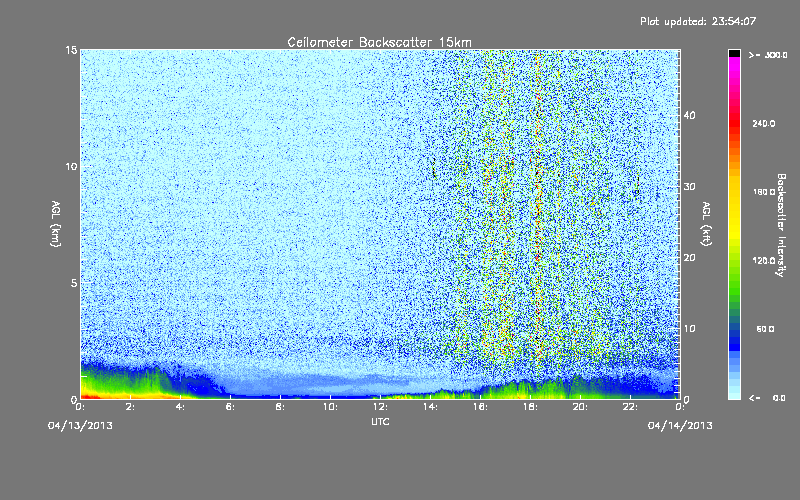
Task: Click the "15" tick on the km axis
Action: pos(71,50)
